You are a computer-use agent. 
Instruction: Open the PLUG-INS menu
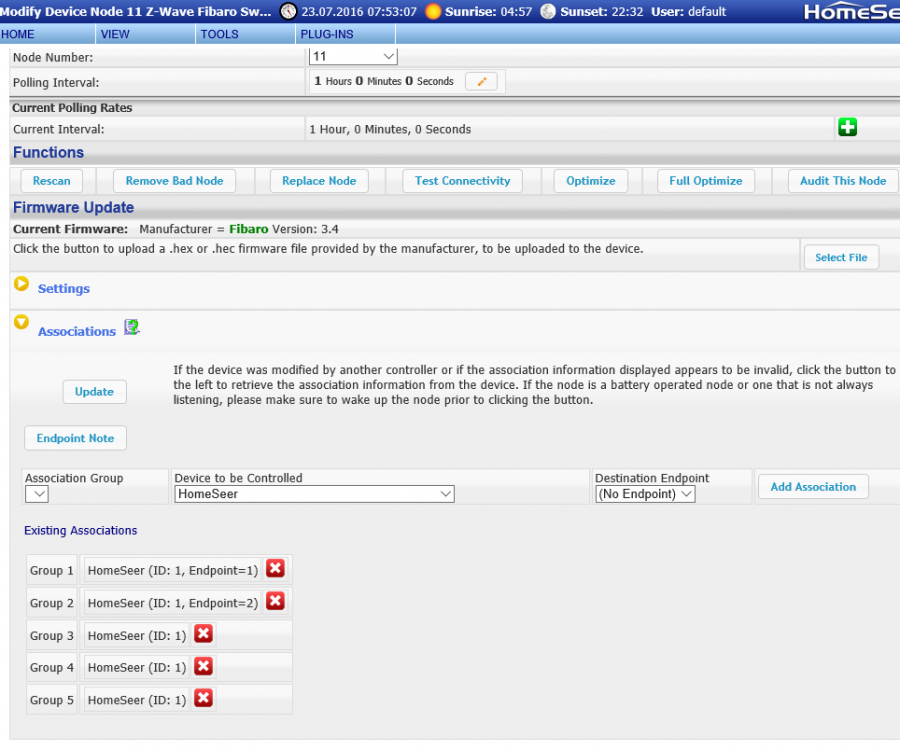click(x=325, y=34)
